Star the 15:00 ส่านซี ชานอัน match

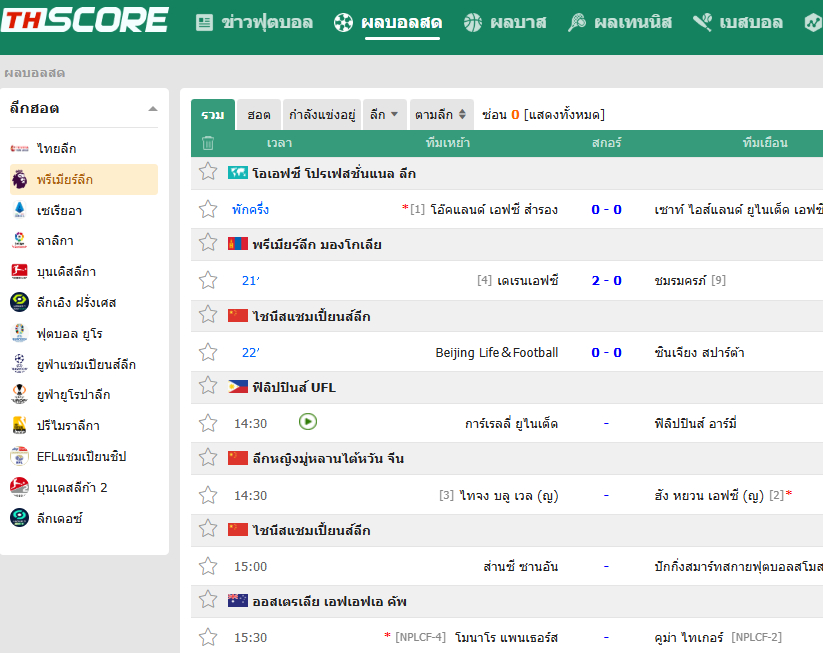click(x=208, y=566)
